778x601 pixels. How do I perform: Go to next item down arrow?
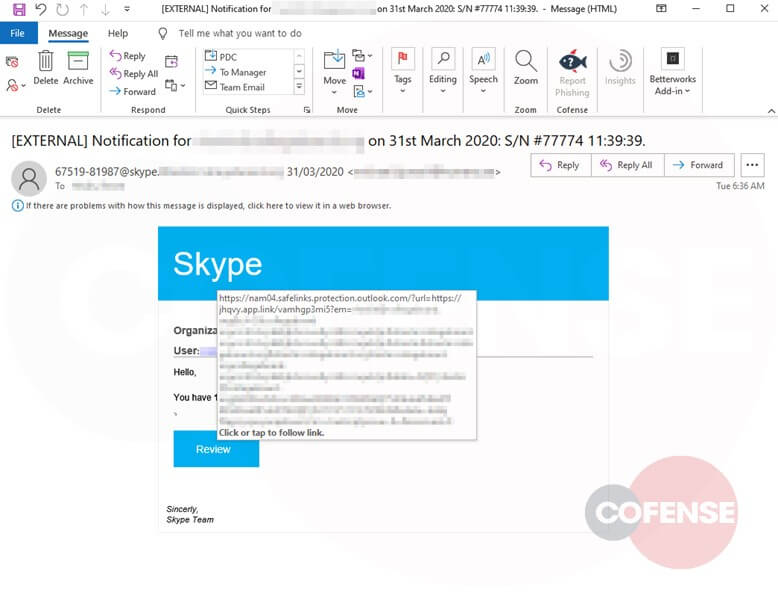point(105,9)
